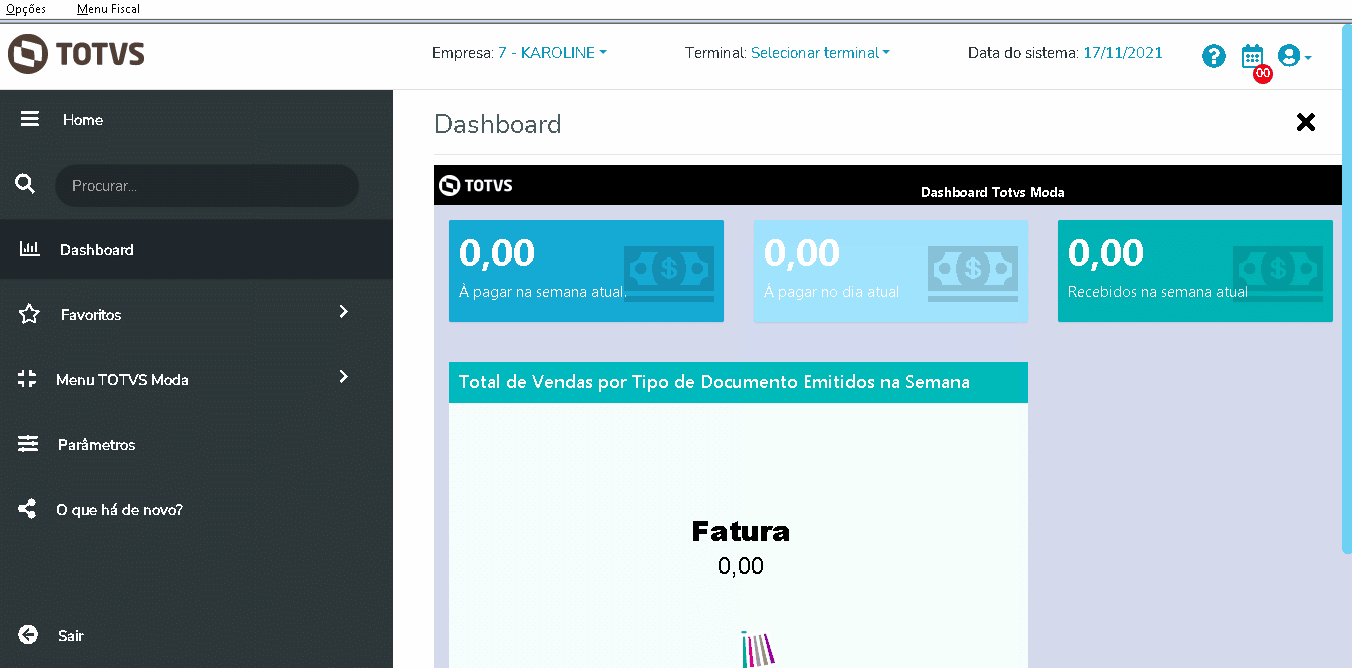1352x668 pixels.
Task: Click the Total de Vendas por Tipo de Documento header
Action: (x=738, y=382)
